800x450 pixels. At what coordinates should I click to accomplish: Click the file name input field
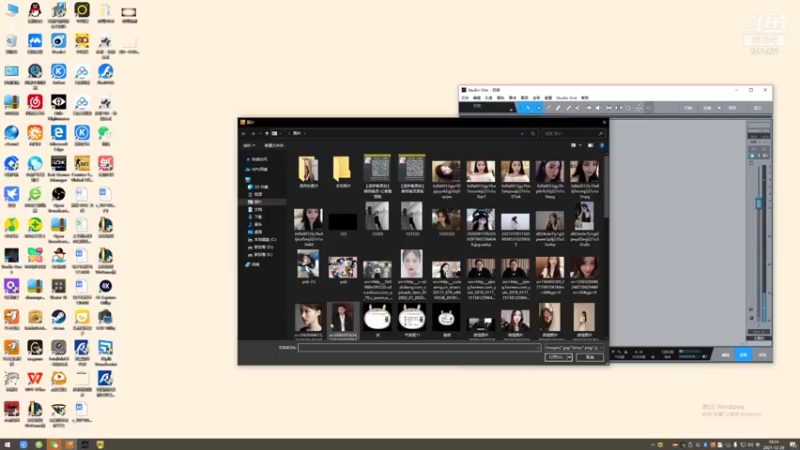pyautogui.click(x=419, y=347)
